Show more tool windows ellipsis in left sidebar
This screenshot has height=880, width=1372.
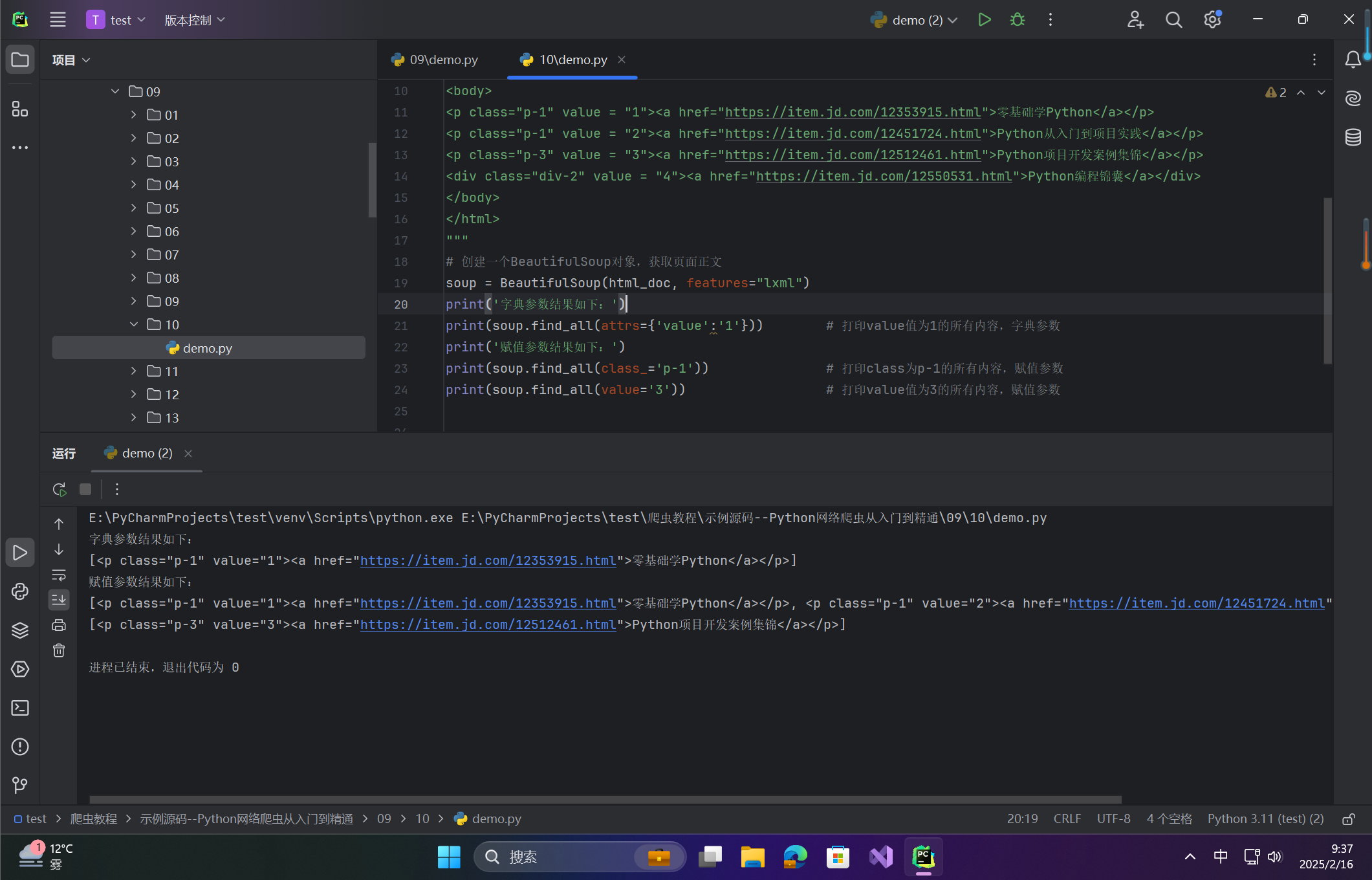(20, 148)
